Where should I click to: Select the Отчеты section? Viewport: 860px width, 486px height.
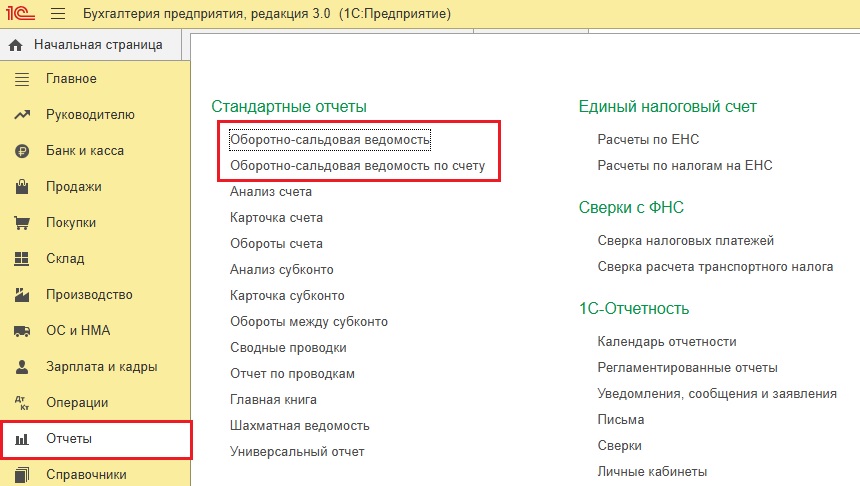tap(69, 439)
